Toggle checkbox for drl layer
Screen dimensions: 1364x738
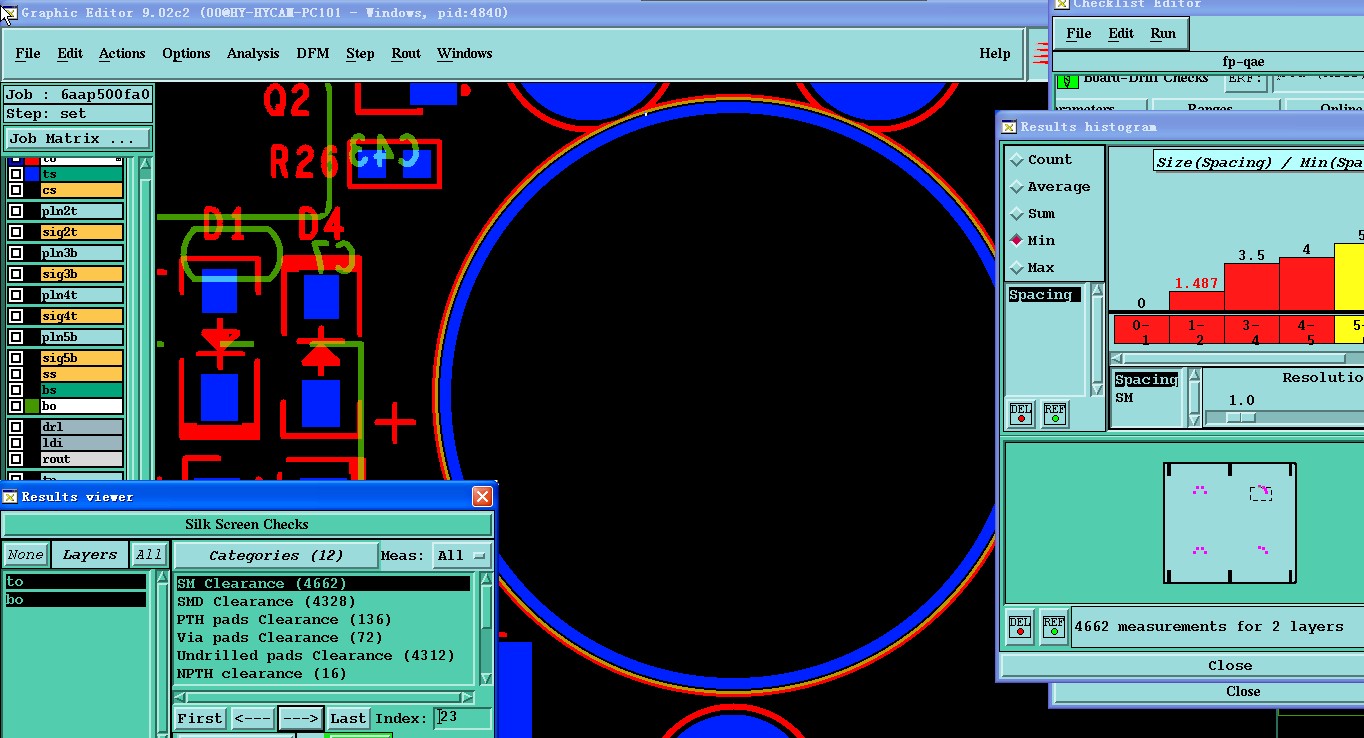(x=16, y=427)
